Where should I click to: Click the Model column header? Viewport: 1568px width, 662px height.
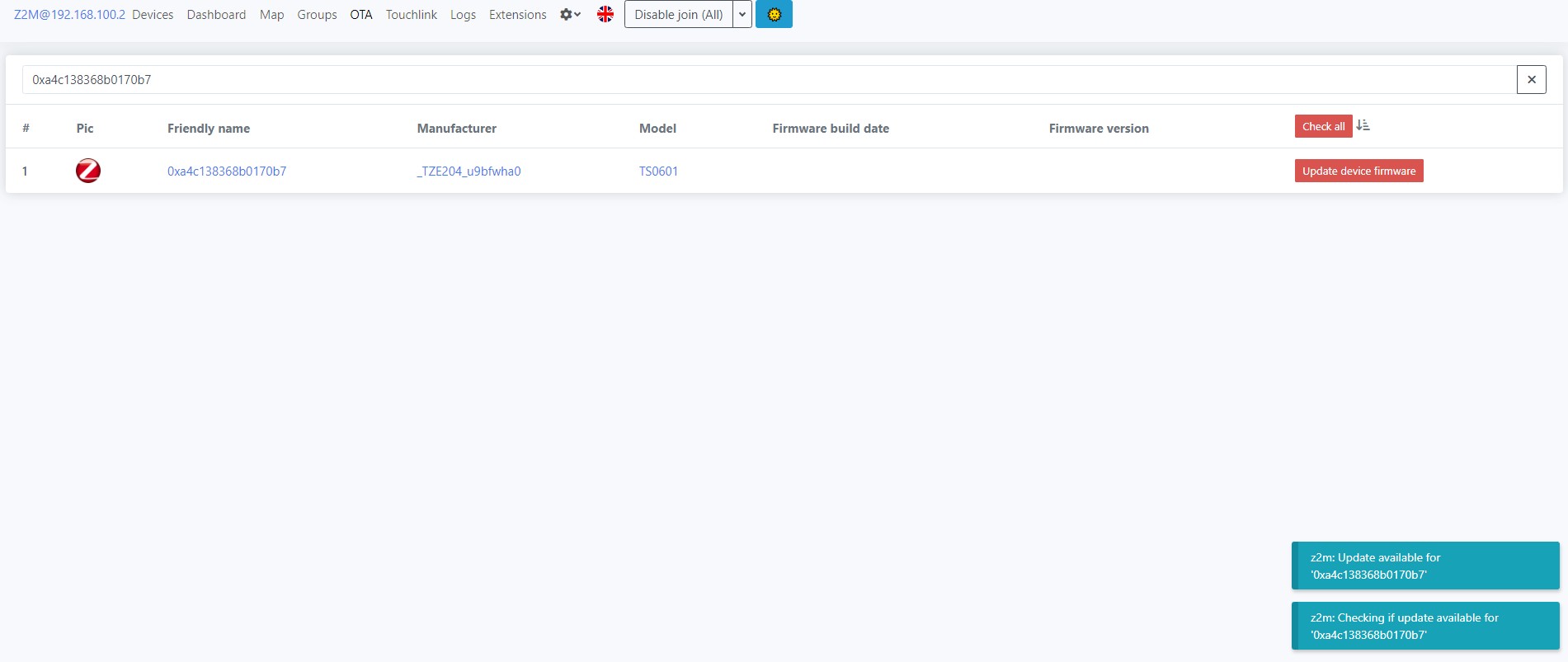(657, 129)
